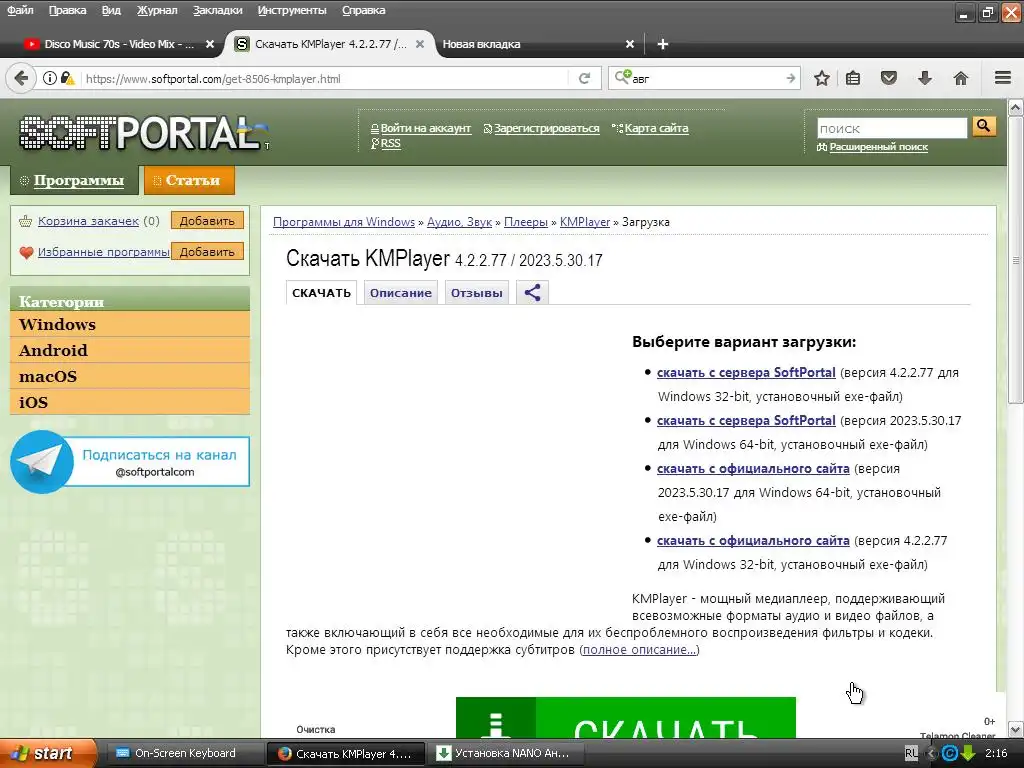
Task: Click the blue circular tray icon
Action: [950, 753]
